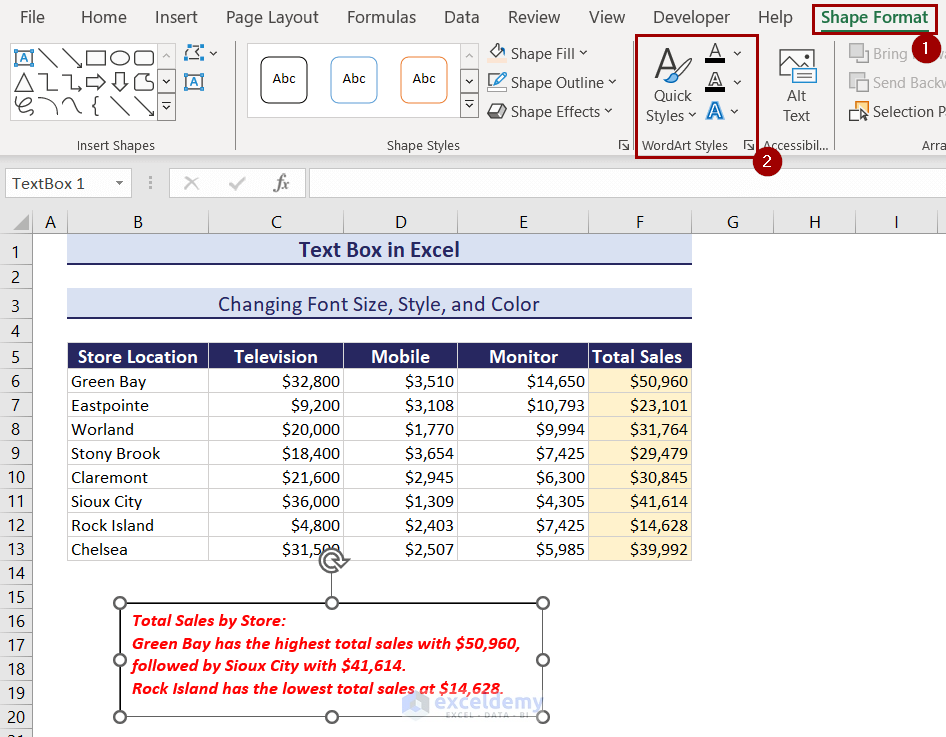Screen dimensions: 946x737
Task: Apply the blue outlined Abc shape style
Action: (x=354, y=80)
